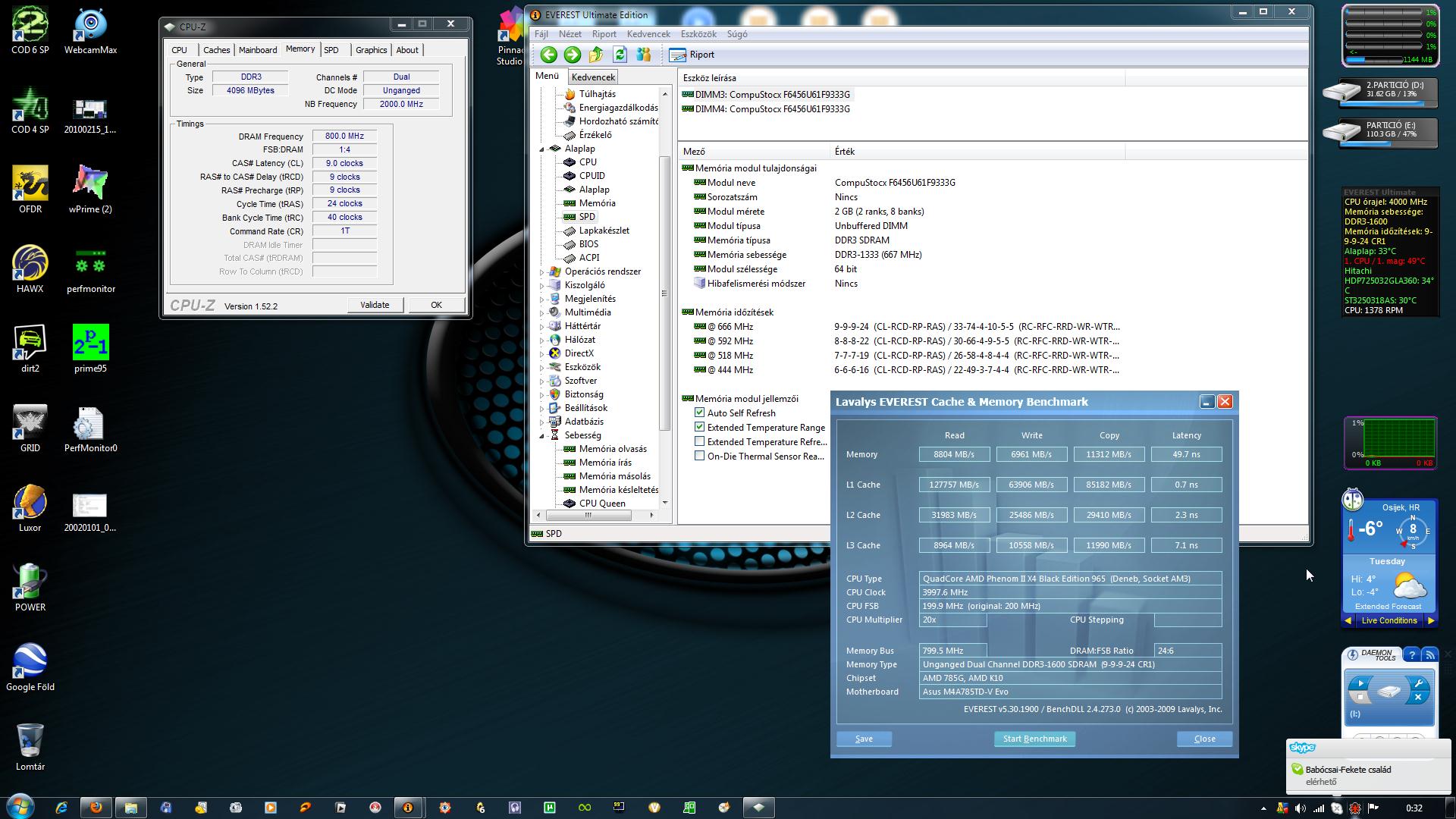
Task: Expand the Háttértár tree node
Action: (x=542, y=327)
